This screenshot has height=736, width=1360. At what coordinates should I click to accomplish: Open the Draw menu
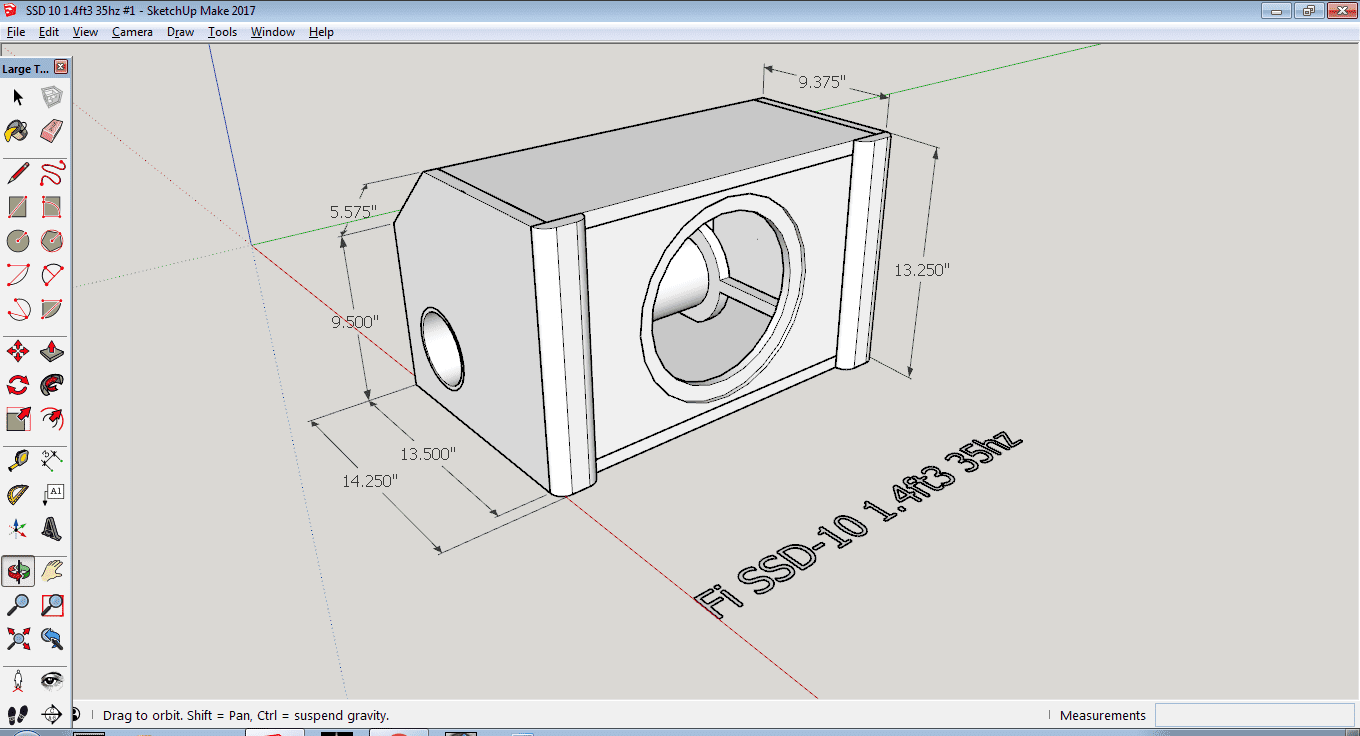pos(181,32)
